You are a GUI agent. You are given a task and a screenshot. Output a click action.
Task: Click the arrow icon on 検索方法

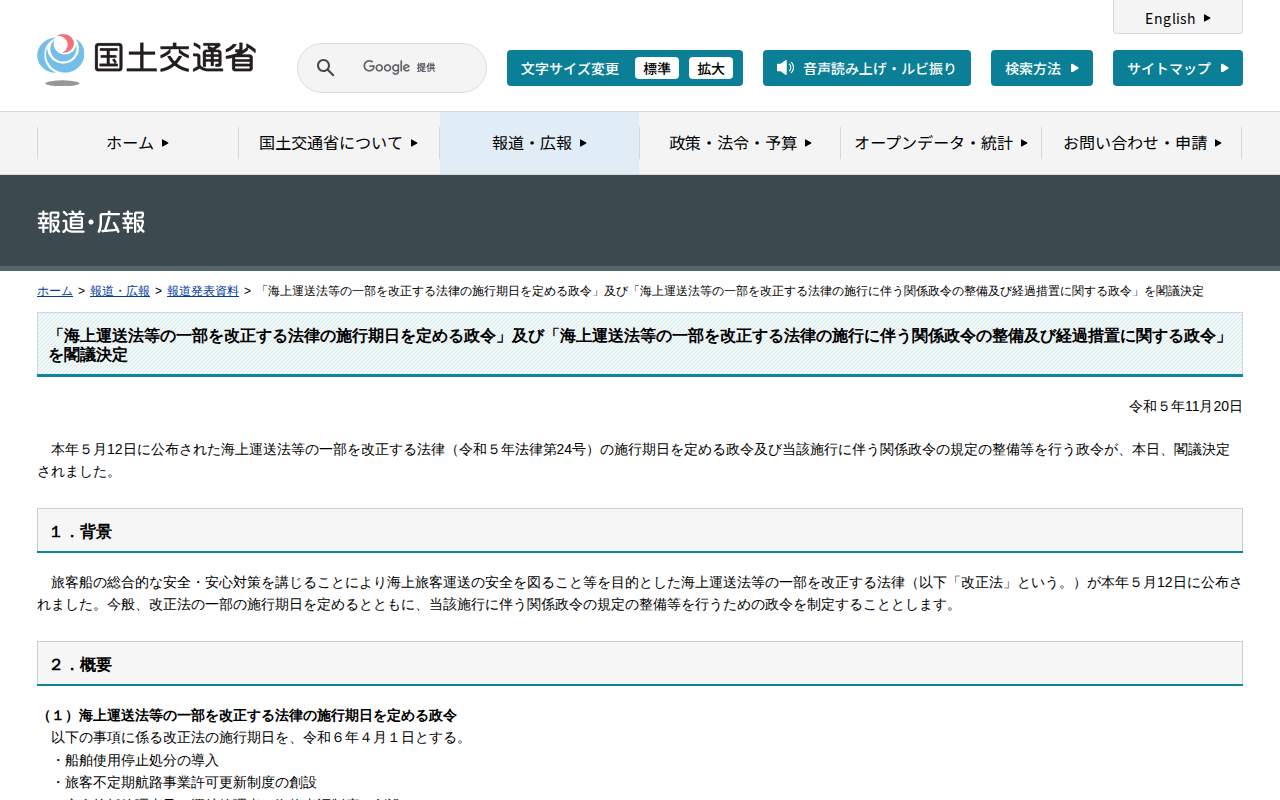[1074, 68]
